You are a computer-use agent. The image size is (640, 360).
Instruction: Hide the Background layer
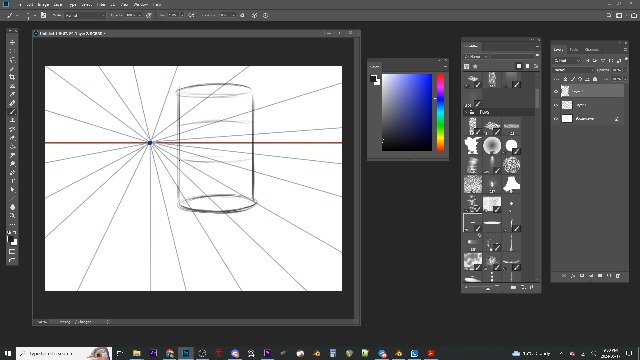[556, 119]
